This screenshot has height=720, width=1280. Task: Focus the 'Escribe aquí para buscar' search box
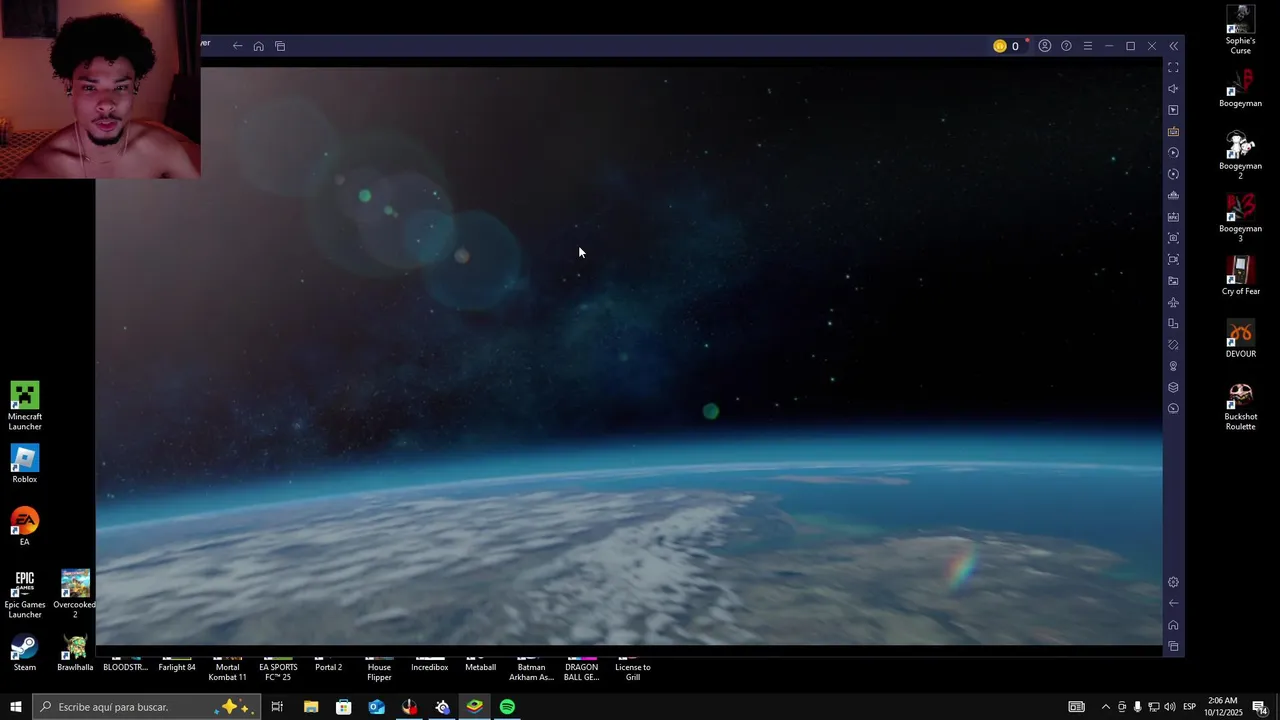click(x=147, y=707)
